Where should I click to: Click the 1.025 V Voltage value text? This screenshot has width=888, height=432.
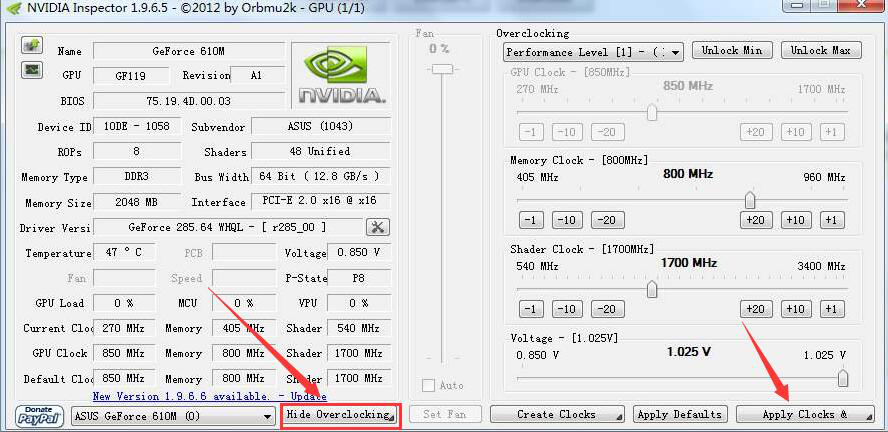[x=689, y=352]
